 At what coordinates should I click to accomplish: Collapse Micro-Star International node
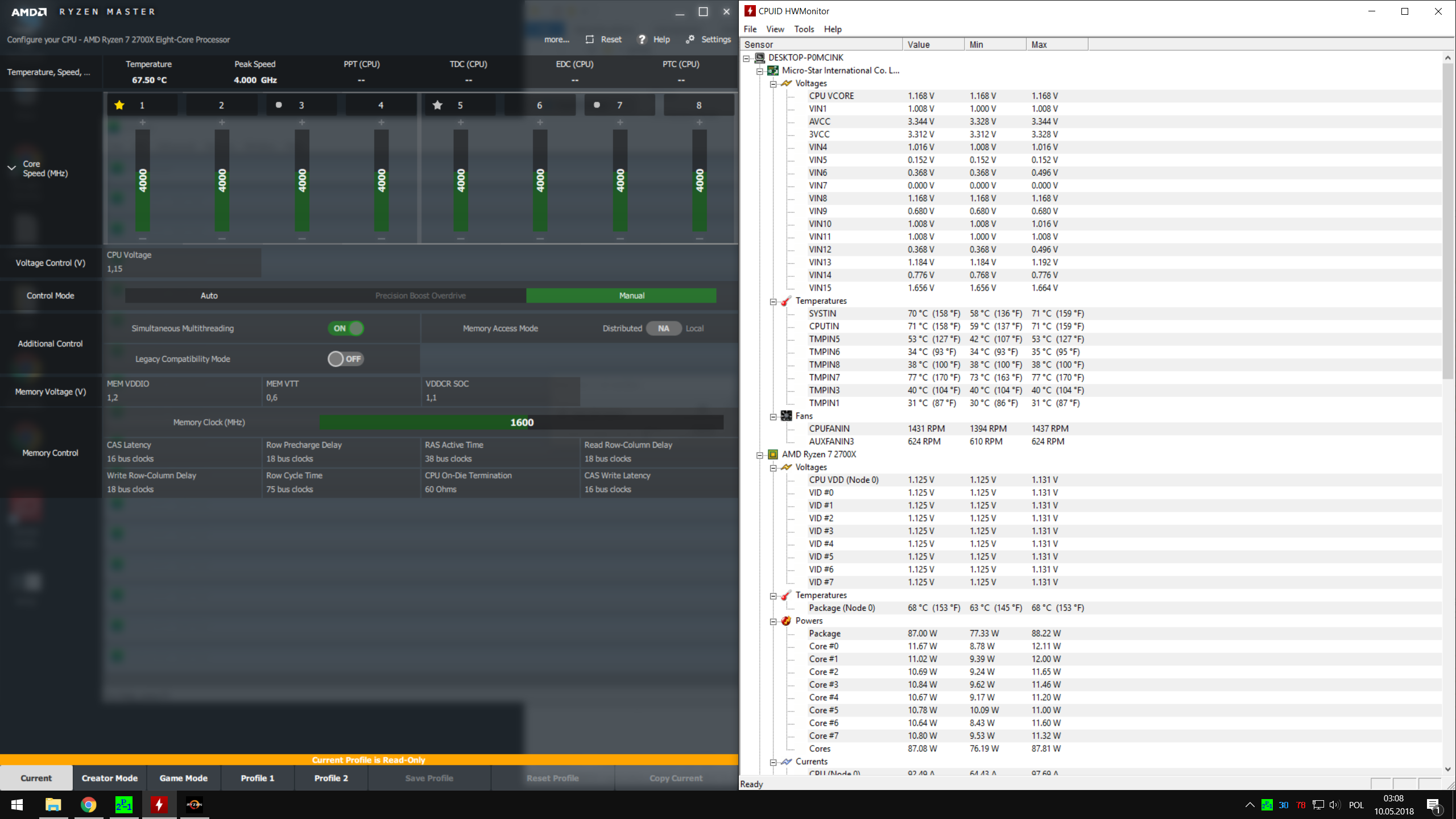[x=760, y=71]
